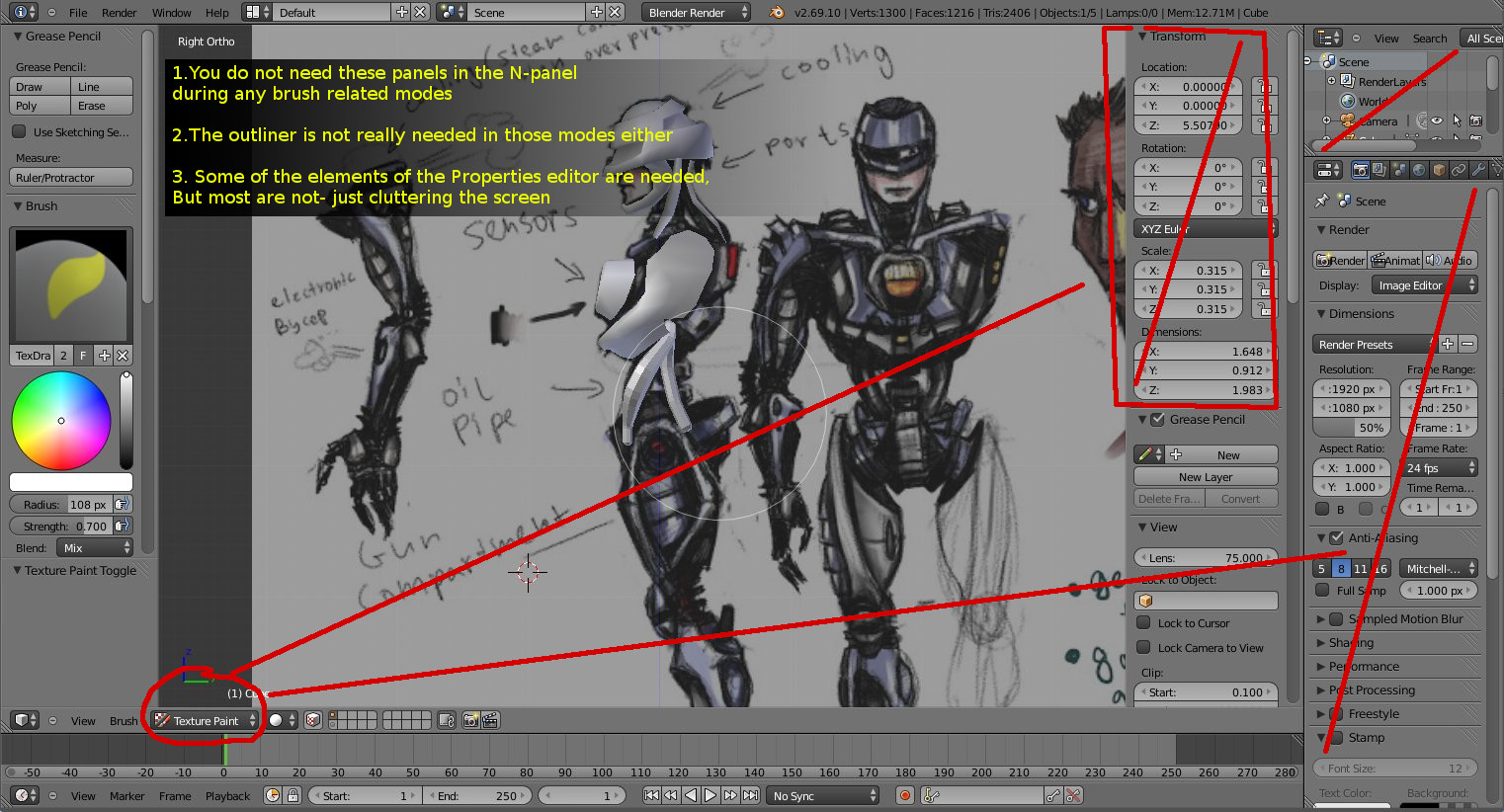The image size is (1504, 812).
Task: Click the auto-keying record button
Action: tap(904, 795)
